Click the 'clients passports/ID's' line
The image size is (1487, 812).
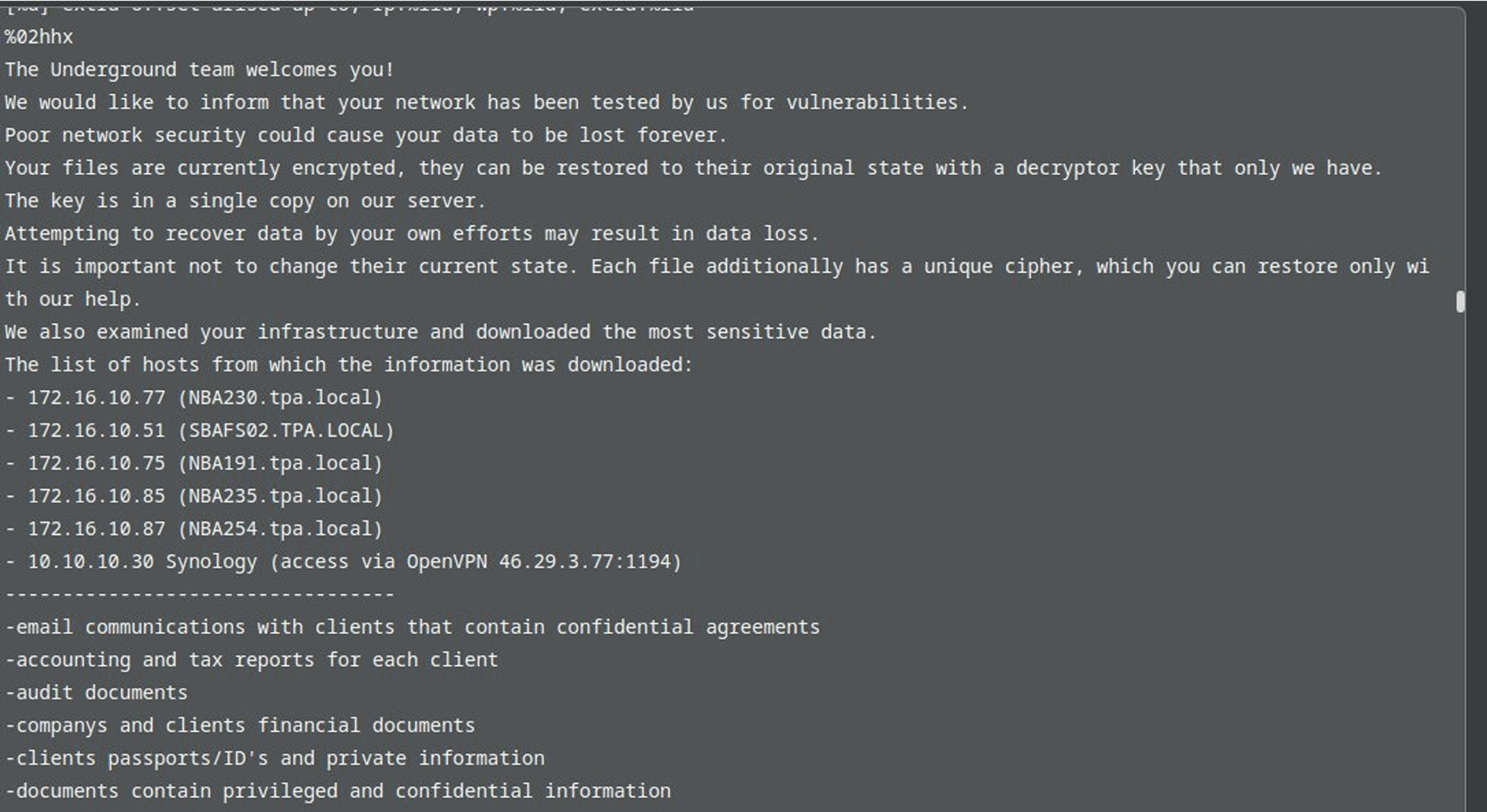274,759
